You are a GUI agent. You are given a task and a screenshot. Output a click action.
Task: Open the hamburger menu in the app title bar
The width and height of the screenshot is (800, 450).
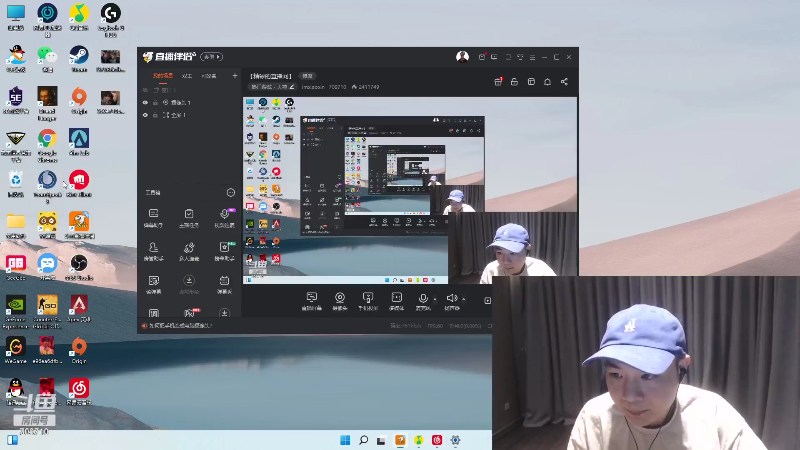(532, 57)
